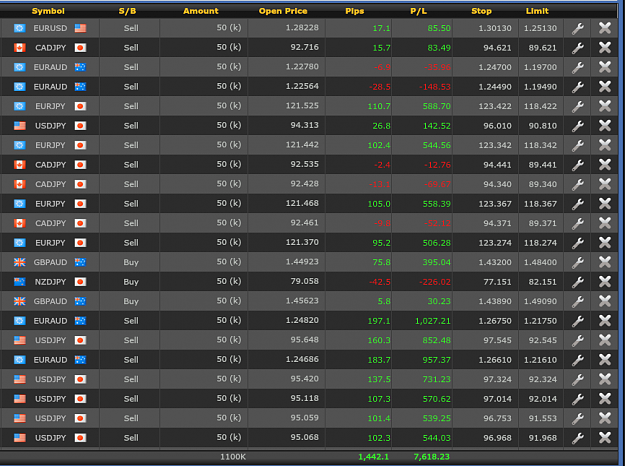Sort positions by Pips header
This screenshot has width=625, height=466.
(x=355, y=11)
